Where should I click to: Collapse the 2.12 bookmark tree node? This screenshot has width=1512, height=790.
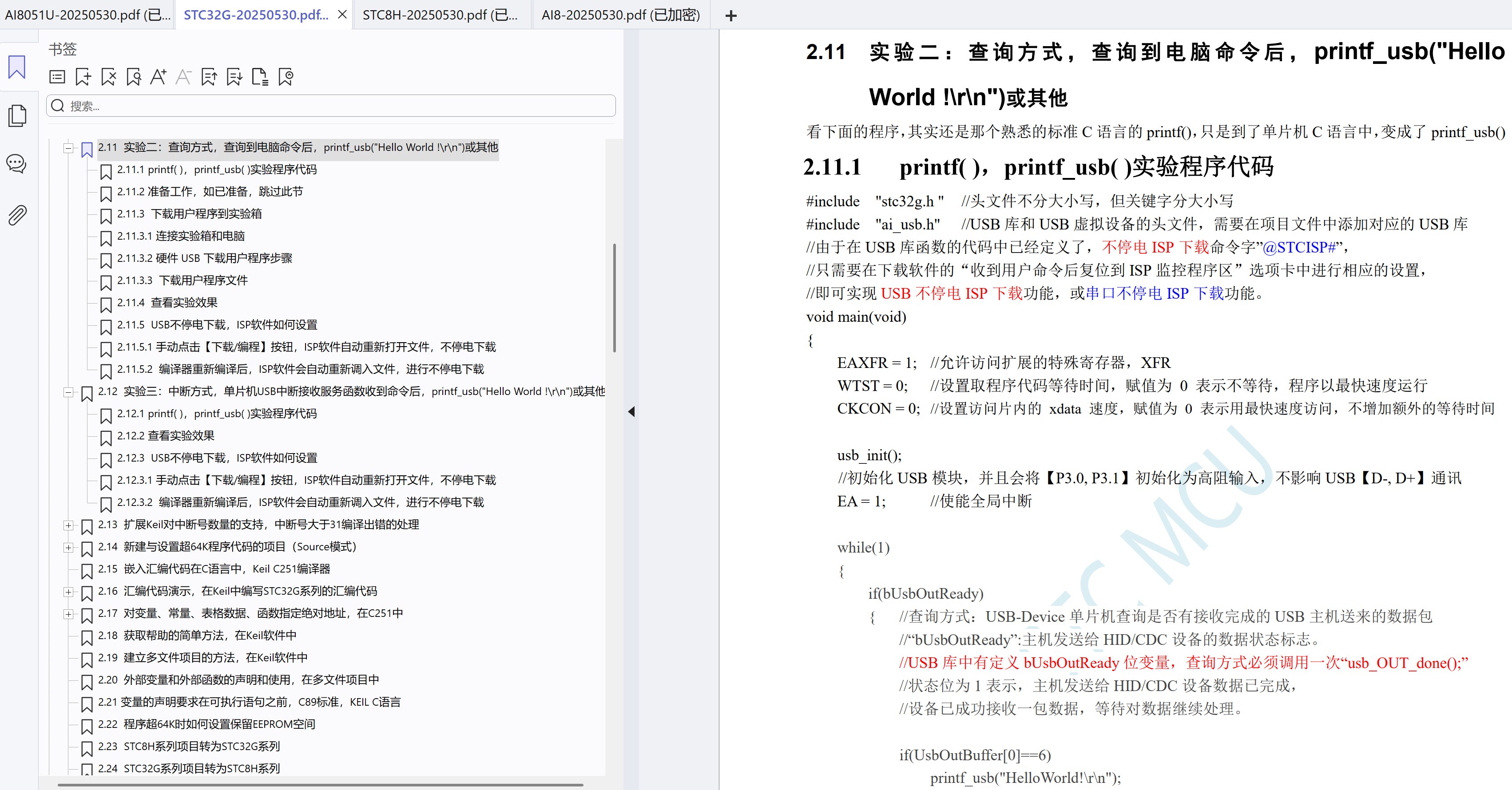click(69, 392)
